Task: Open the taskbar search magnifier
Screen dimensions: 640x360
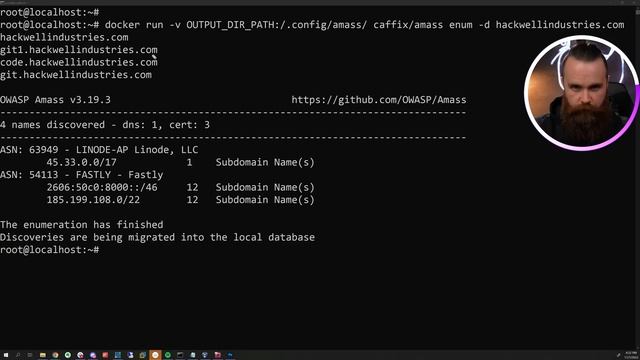Action: (18, 355)
